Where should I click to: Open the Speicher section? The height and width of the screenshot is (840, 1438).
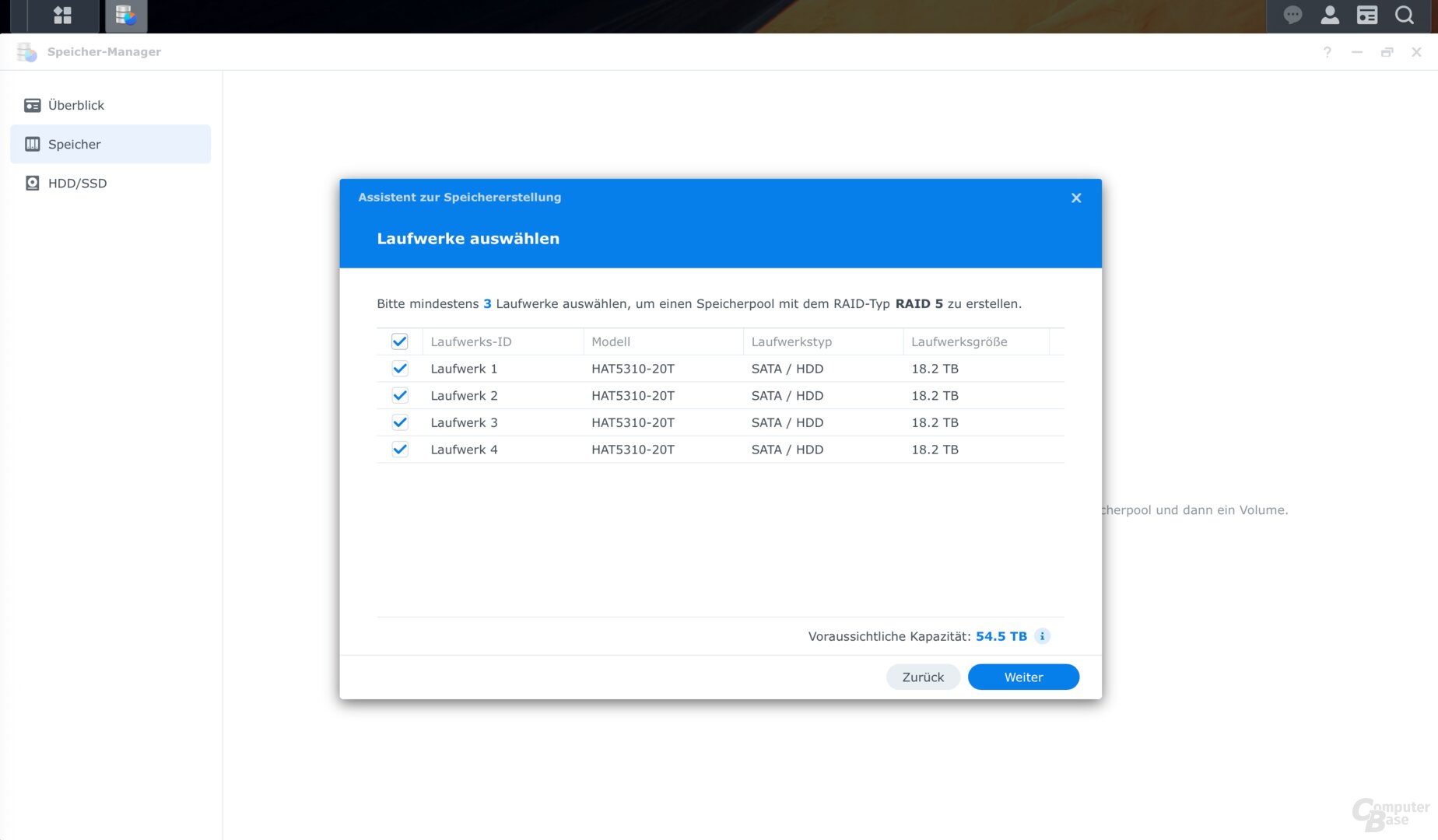point(110,144)
